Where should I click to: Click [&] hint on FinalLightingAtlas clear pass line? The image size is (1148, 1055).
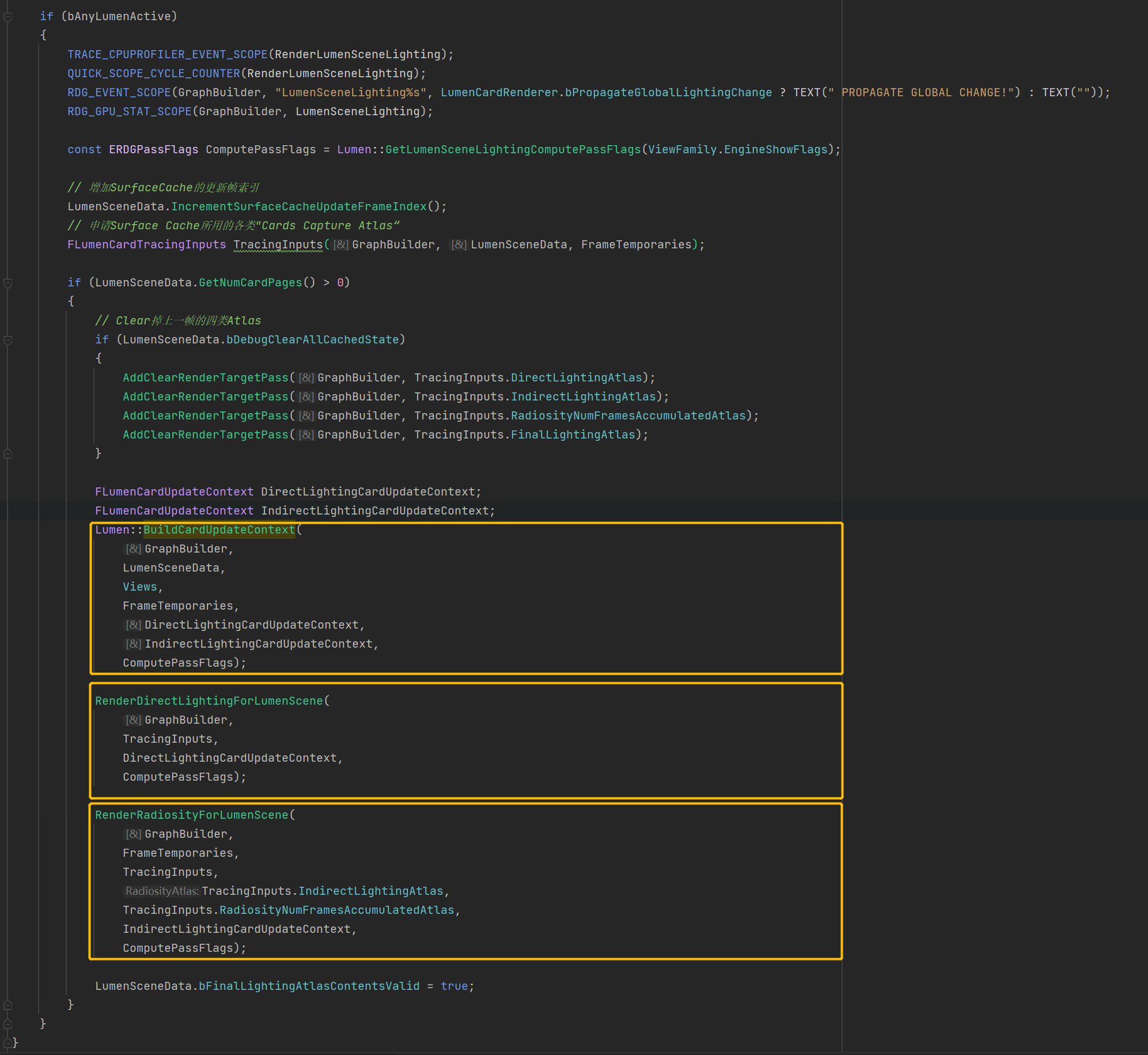point(306,435)
